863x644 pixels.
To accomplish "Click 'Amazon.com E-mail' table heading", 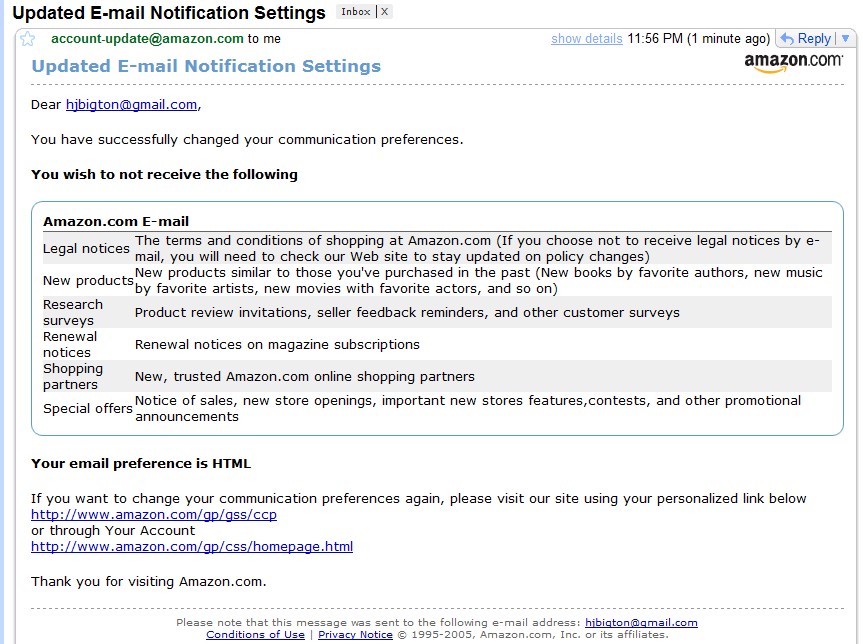I will [116, 221].
